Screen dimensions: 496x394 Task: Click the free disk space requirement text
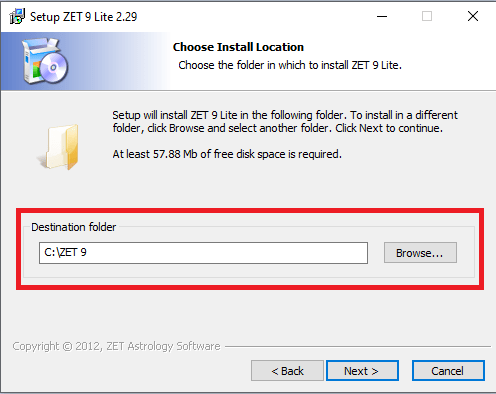tap(227, 154)
